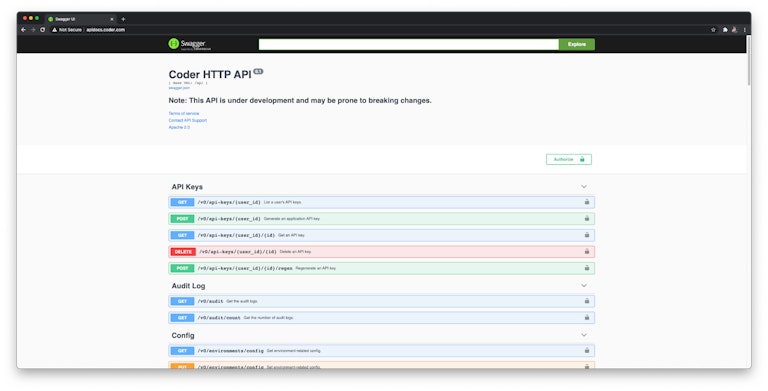Click the Not Secure warning triangle icon
This screenshot has width=768, height=391.
coord(55,30)
